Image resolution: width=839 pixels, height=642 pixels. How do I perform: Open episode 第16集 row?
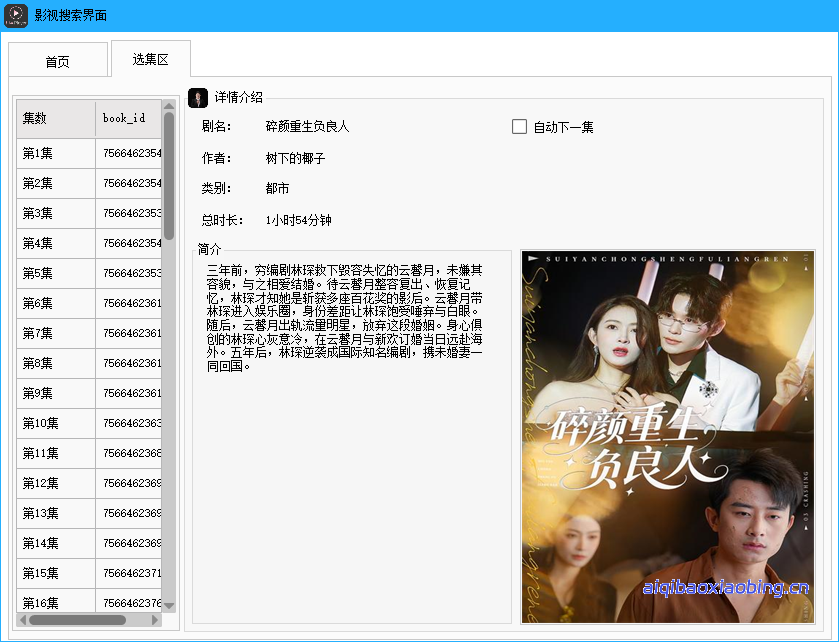coord(55,602)
